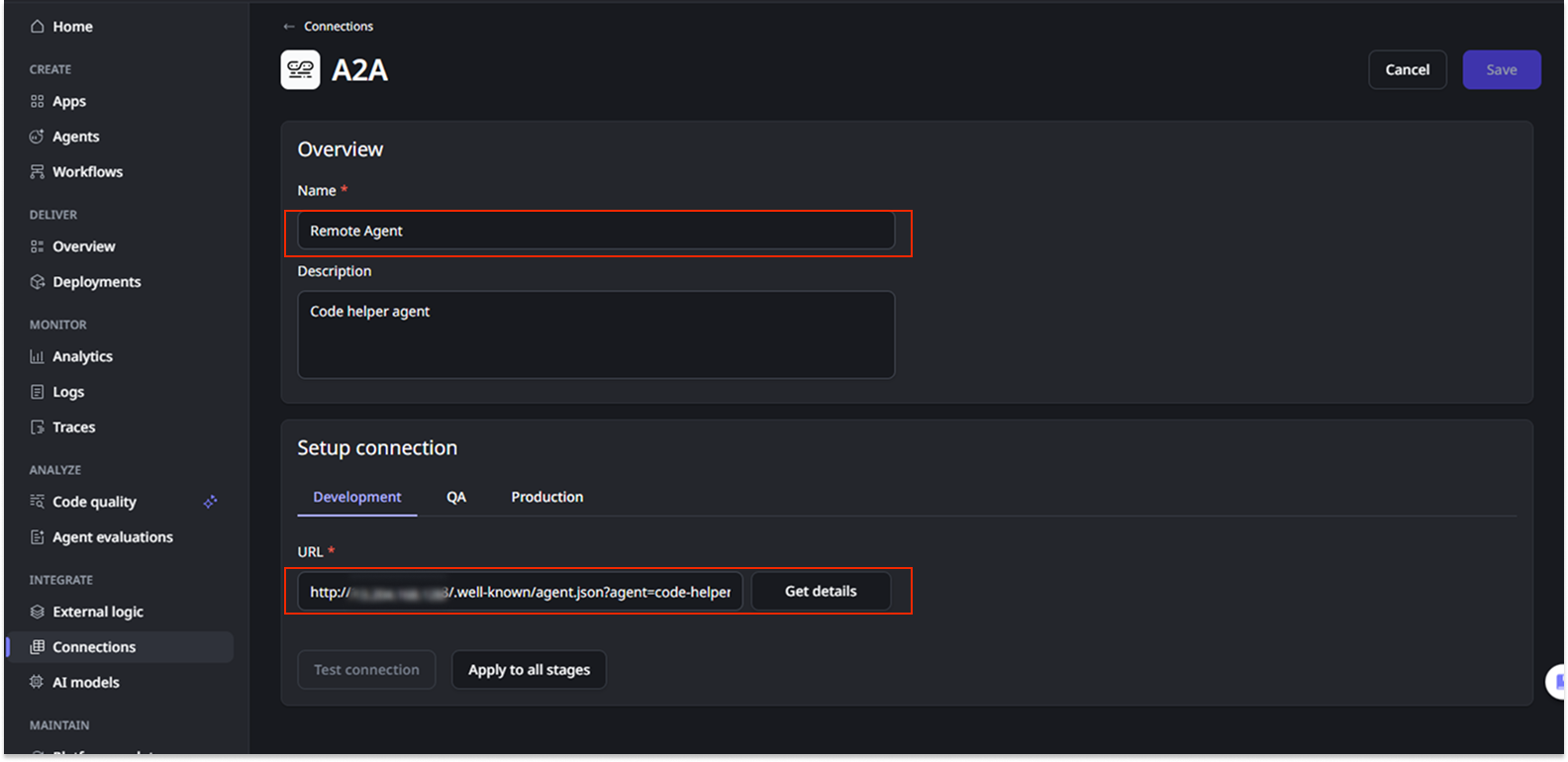
Task: Cancel editing the A2A connection
Action: click(x=1408, y=70)
